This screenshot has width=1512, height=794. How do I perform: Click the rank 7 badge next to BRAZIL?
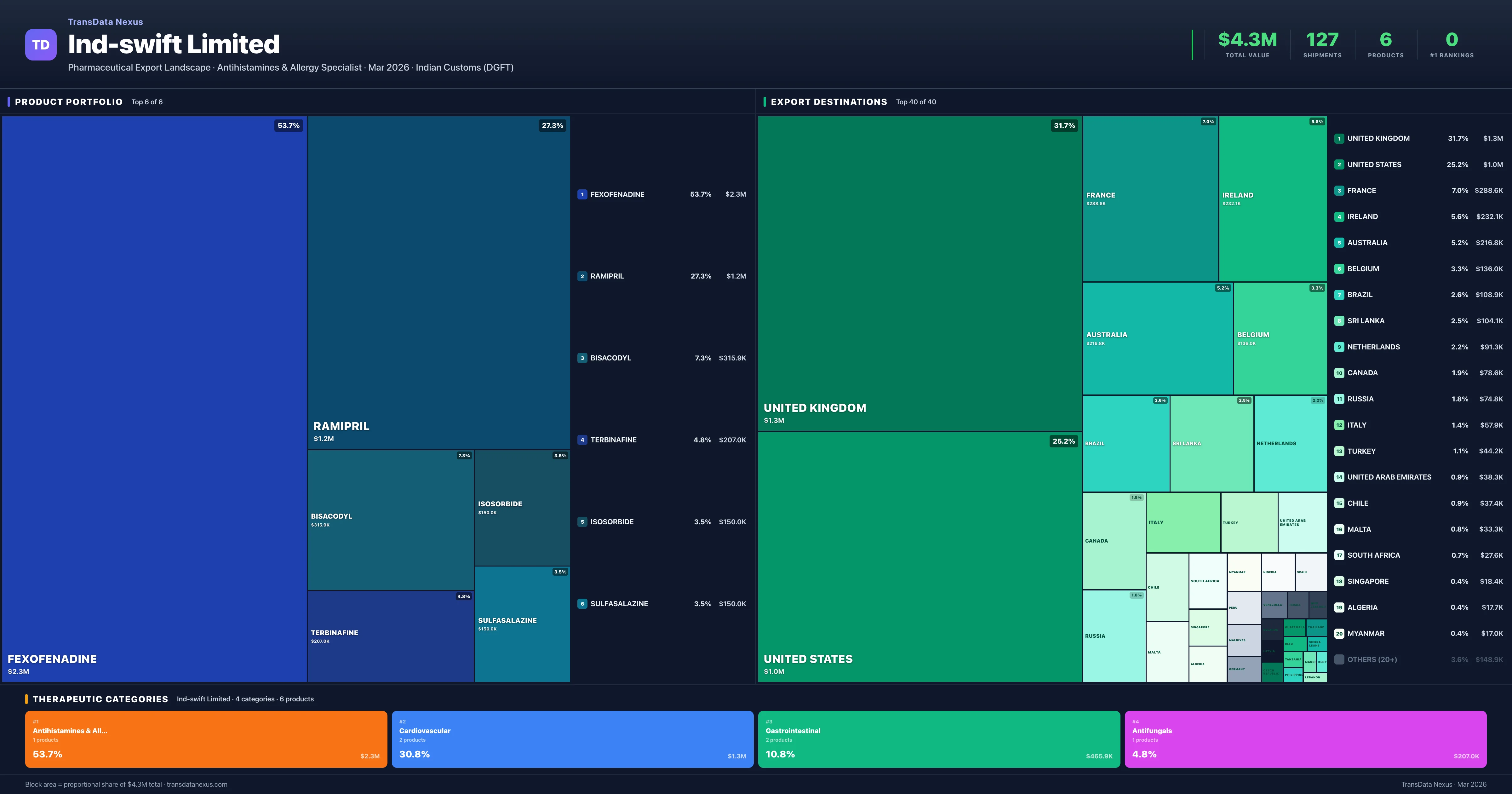coord(1340,294)
